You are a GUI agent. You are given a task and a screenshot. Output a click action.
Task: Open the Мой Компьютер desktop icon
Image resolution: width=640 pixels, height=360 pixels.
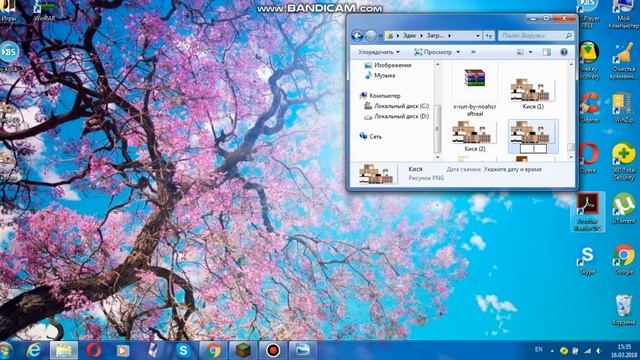623,14
